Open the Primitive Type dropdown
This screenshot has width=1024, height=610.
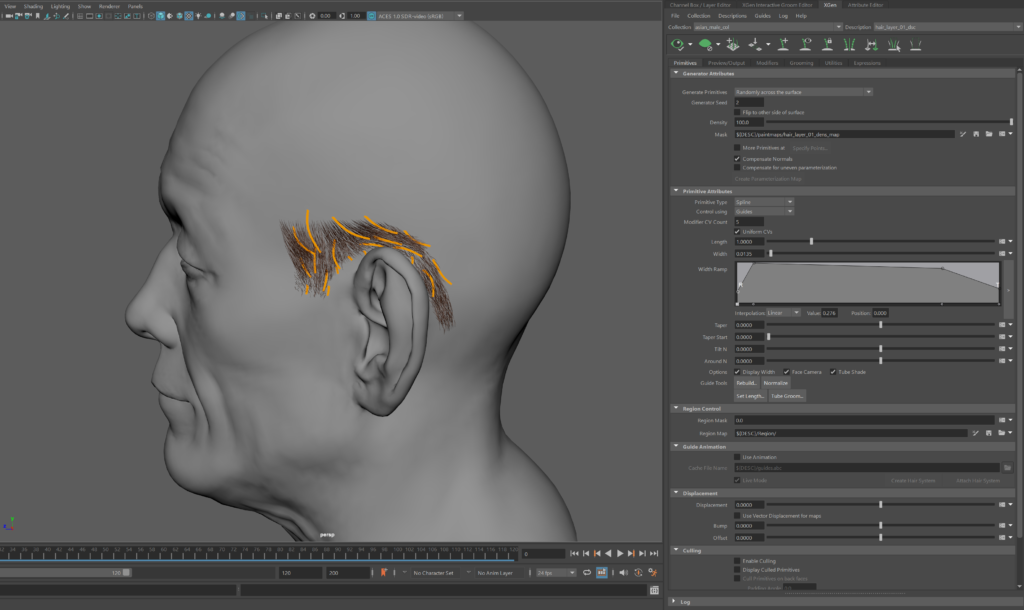(x=764, y=202)
